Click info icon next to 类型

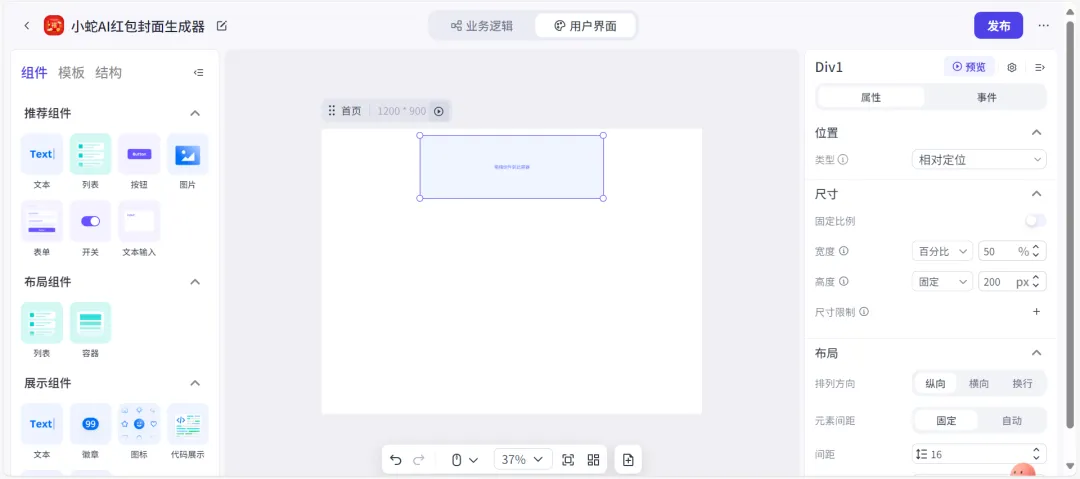tap(843, 159)
